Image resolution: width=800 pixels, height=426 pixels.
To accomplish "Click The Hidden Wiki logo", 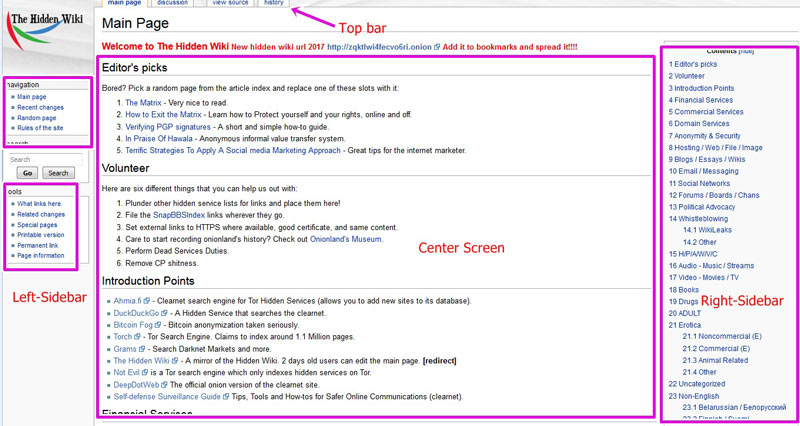I will (x=44, y=31).
